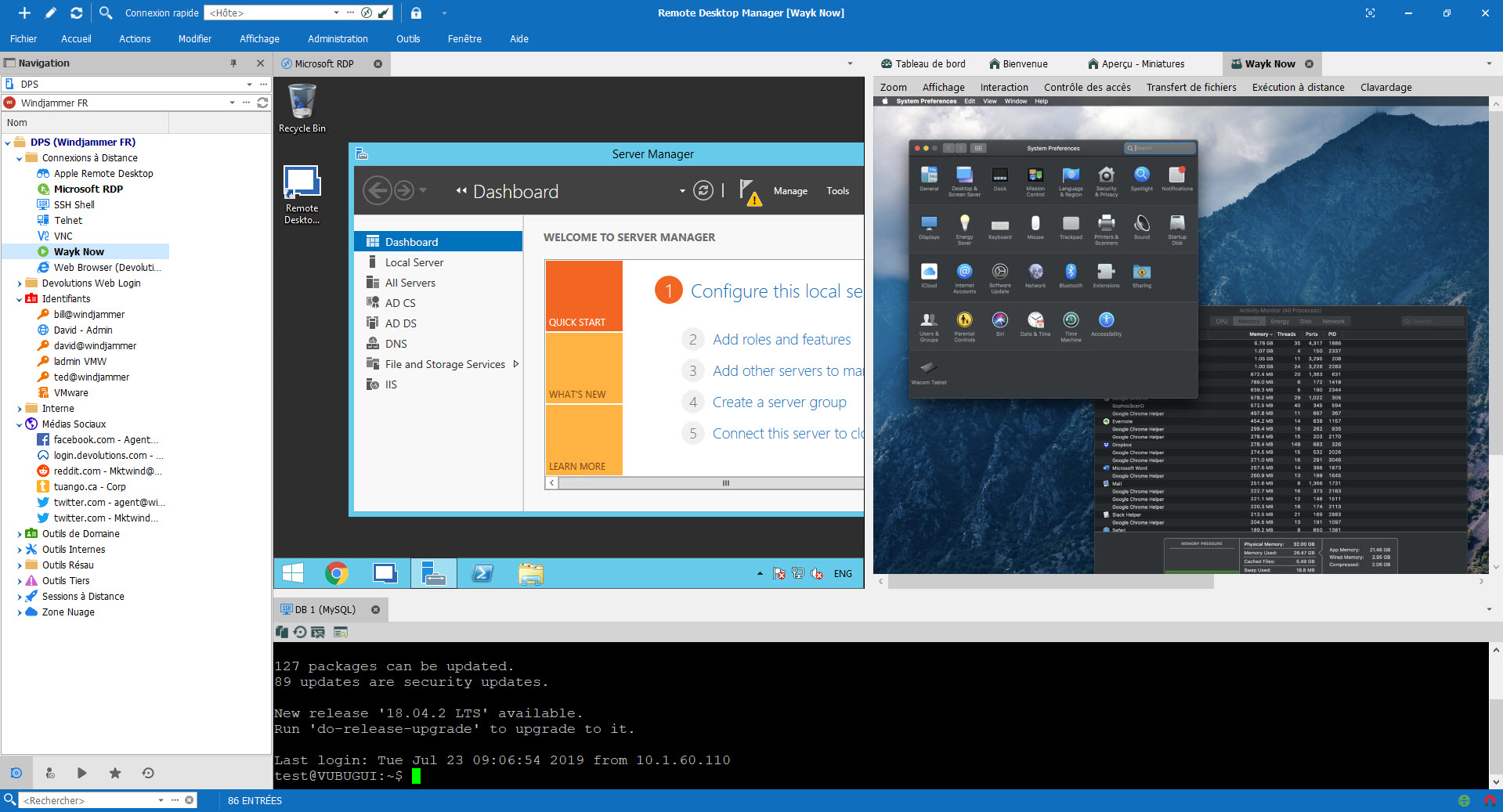Open the Windjammer FR vault dropdown
The width and height of the screenshot is (1503, 812).
[232, 103]
